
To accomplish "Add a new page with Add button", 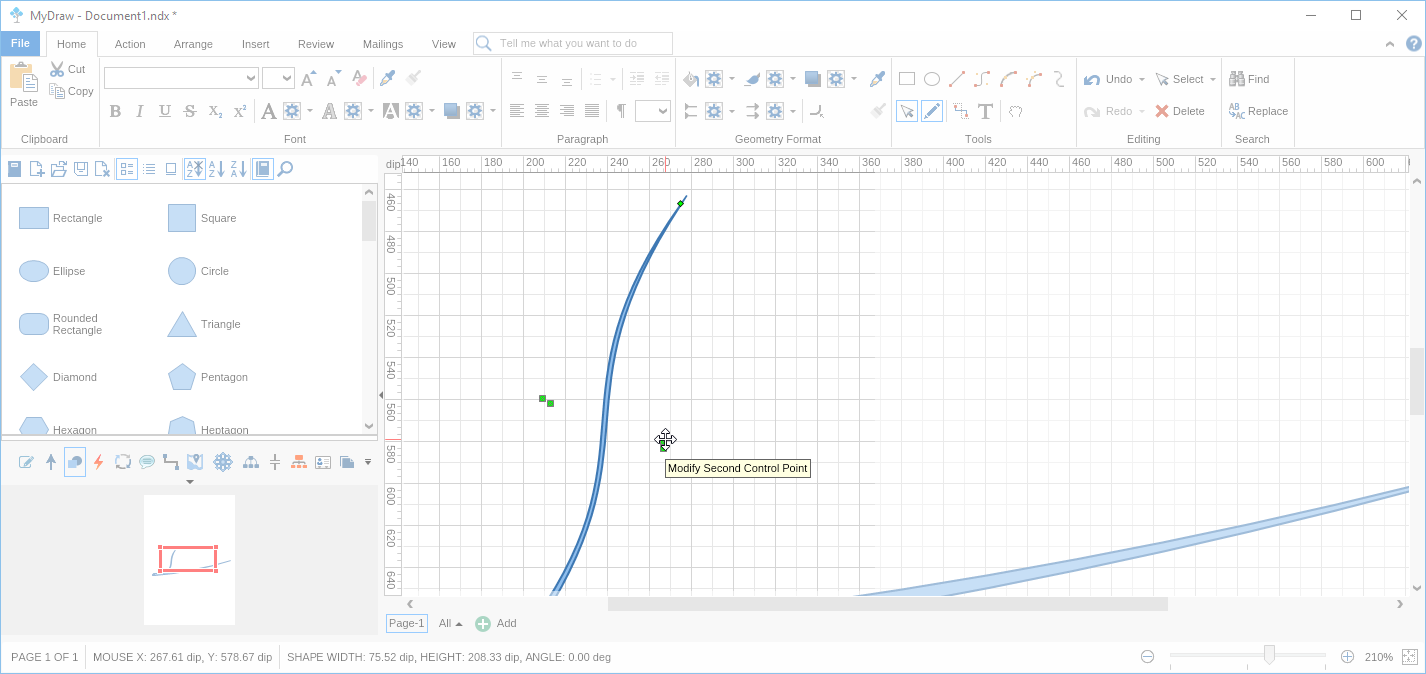I will click(496, 624).
